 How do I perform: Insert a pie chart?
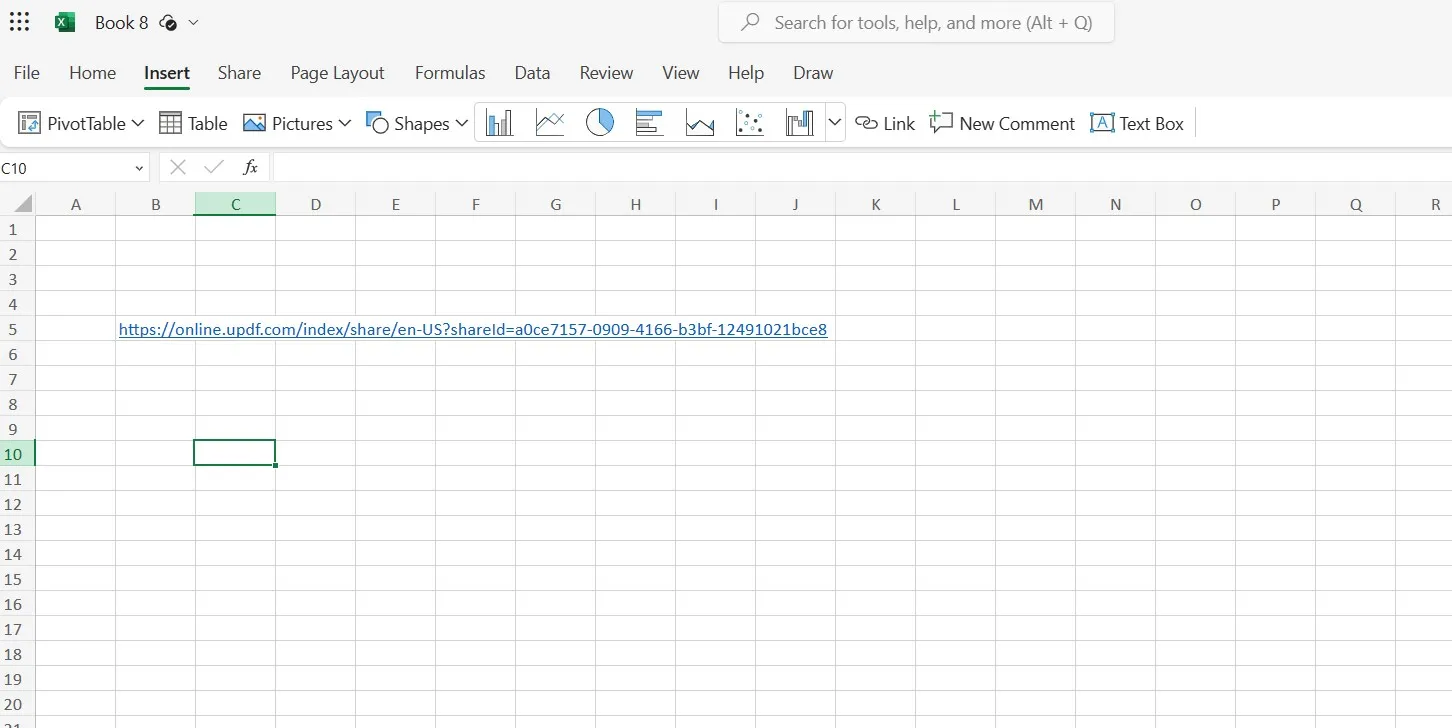click(x=599, y=123)
